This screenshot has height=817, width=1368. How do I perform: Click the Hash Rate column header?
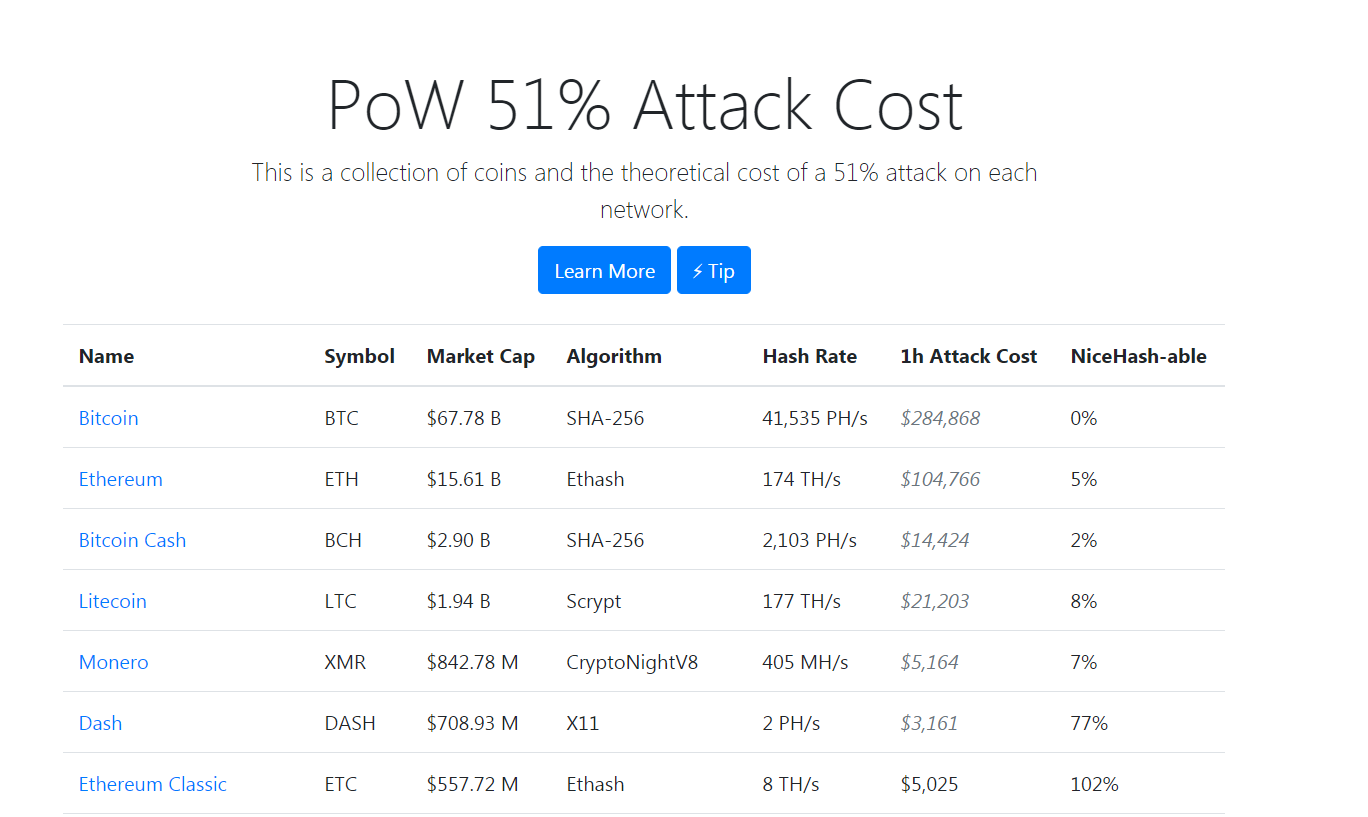pos(810,356)
